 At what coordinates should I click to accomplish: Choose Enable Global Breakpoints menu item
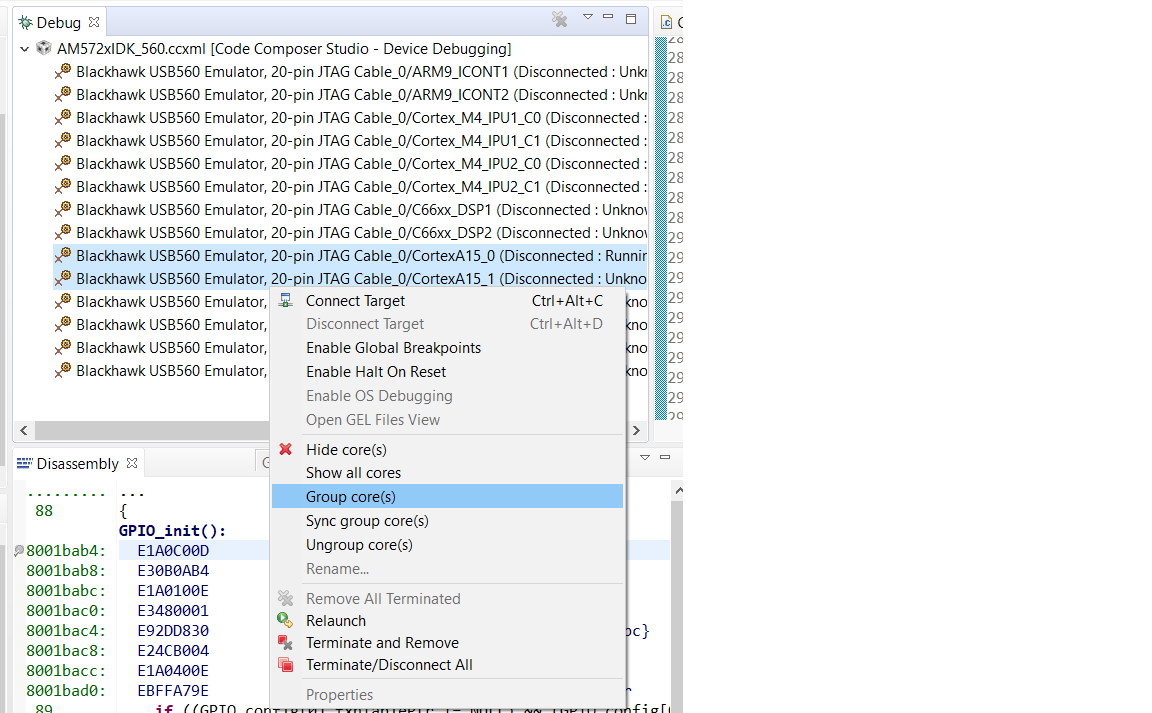pyautogui.click(x=447, y=348)
